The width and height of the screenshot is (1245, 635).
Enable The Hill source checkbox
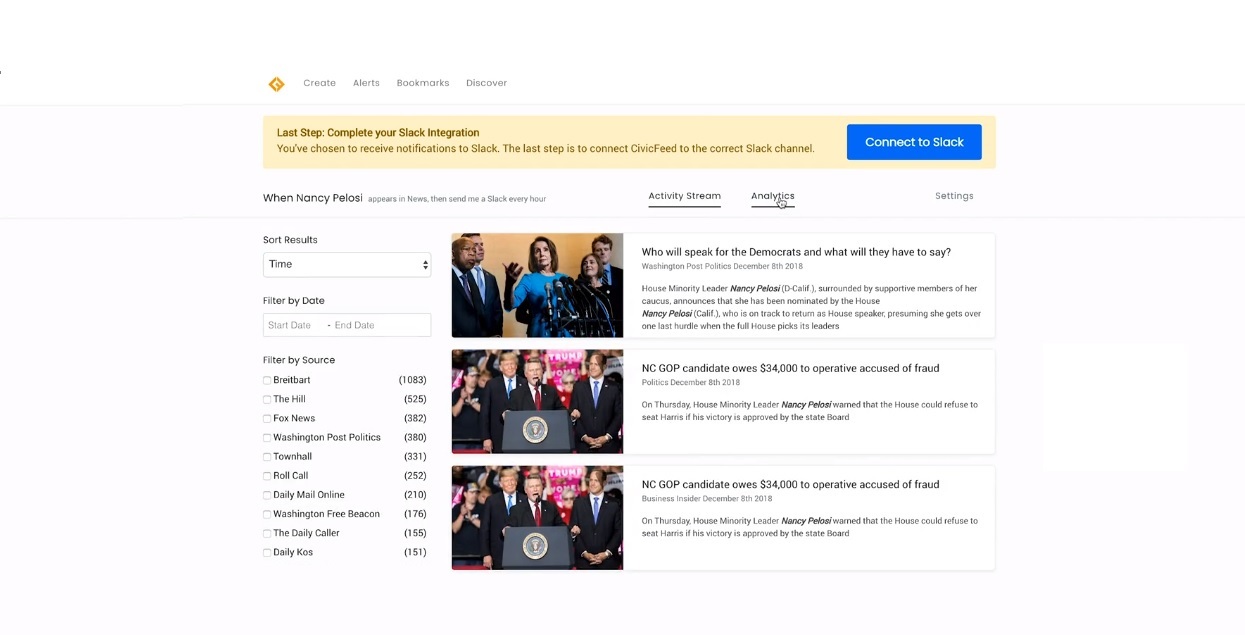(x=267, y=400)
